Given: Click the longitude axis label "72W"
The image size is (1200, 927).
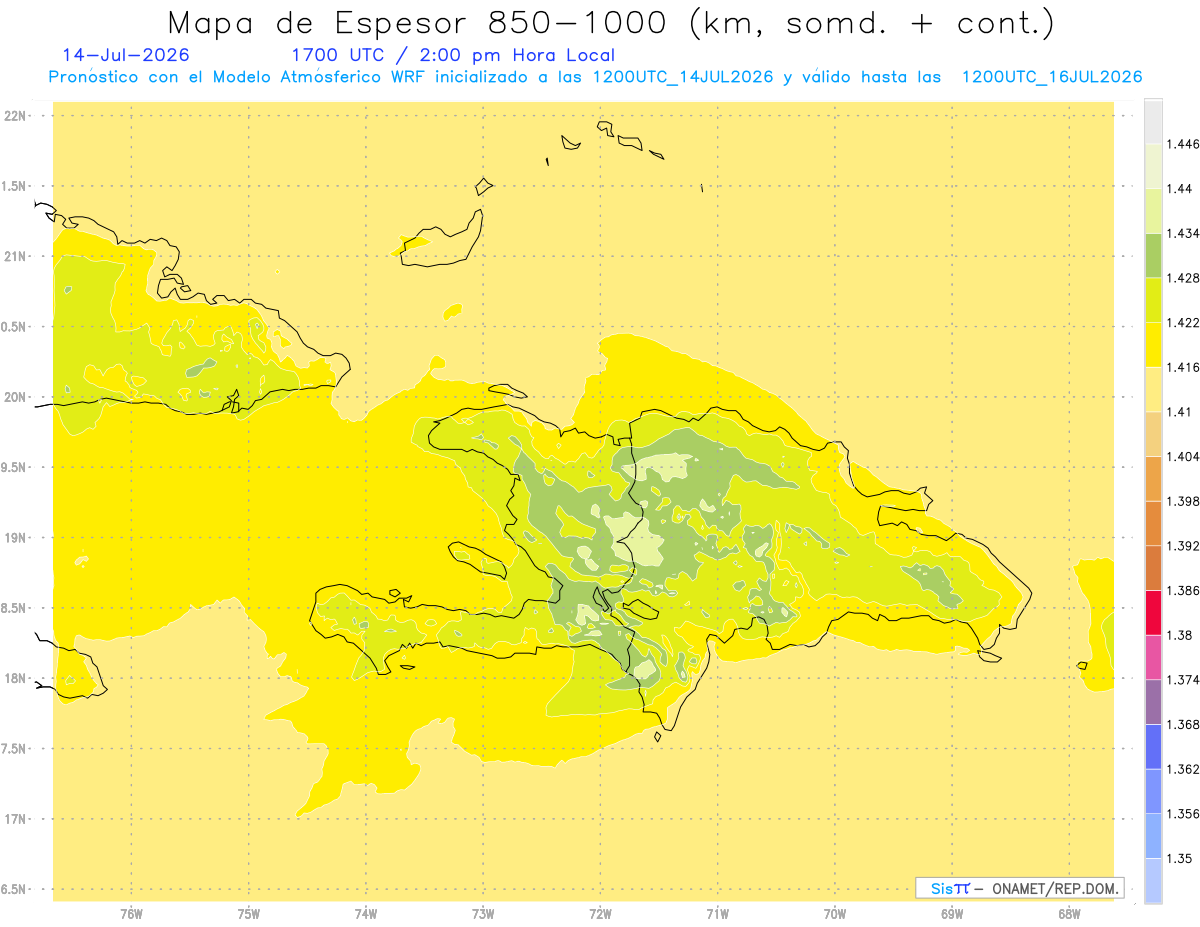Looking at the screenshot, I should [x=600, y=914].
